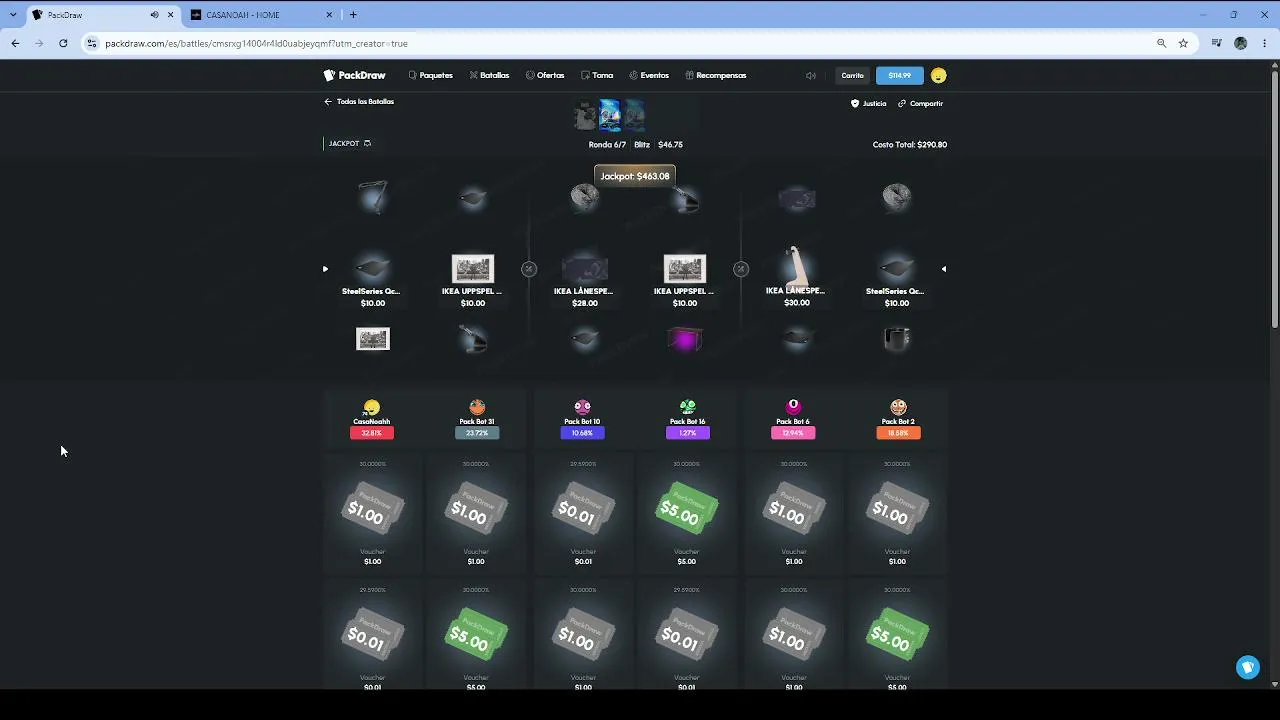Image resolution: width=1280 pixels, height=720 pixels.
Task: Close the PackDraw tab
Action: [171, 15]
